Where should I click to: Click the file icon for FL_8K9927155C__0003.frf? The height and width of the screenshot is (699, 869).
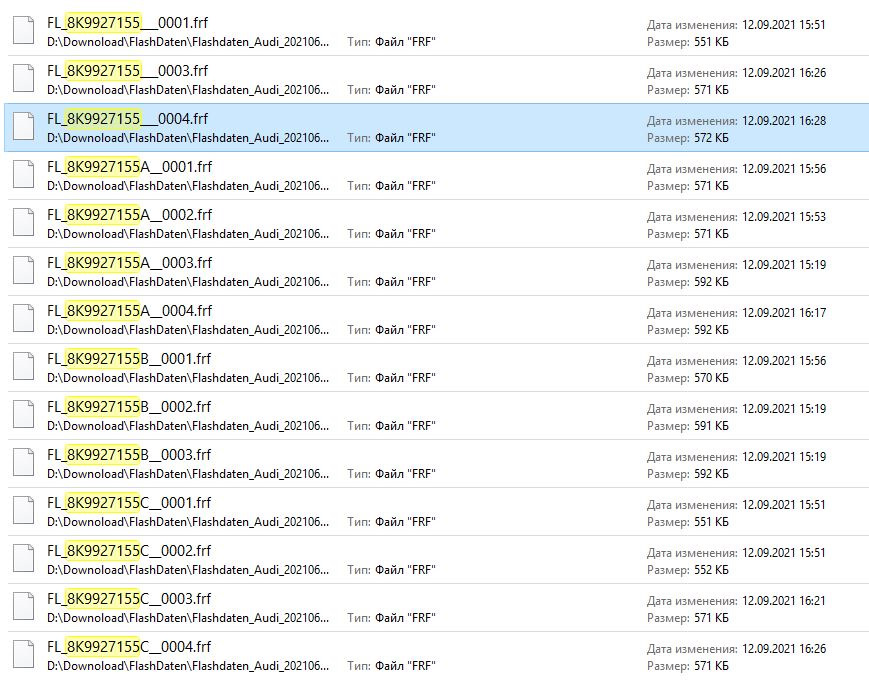tap(24, 607)
